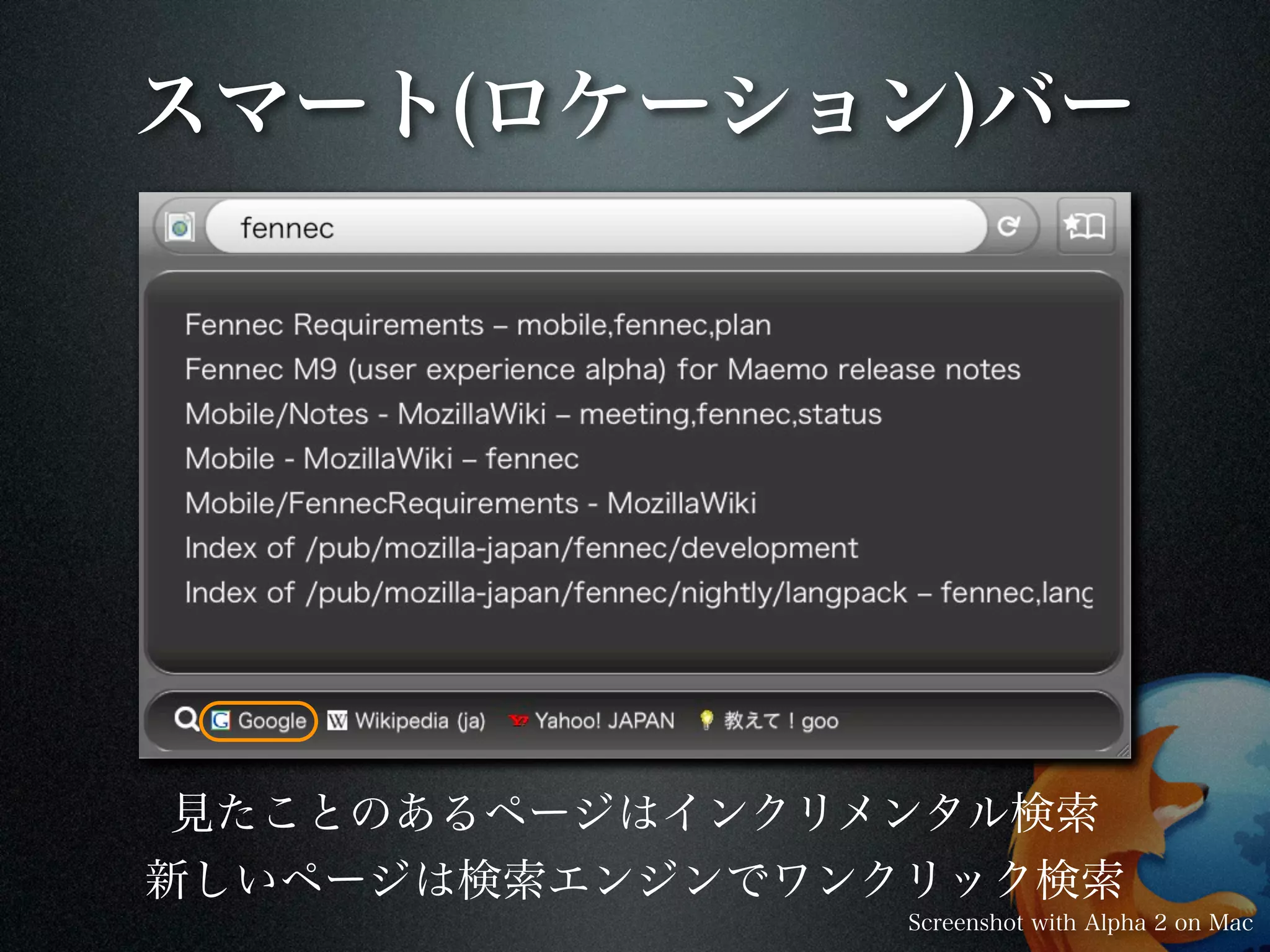
Task: Search with Wikipedia (ja) engine
Action: (x=419, y=721)
